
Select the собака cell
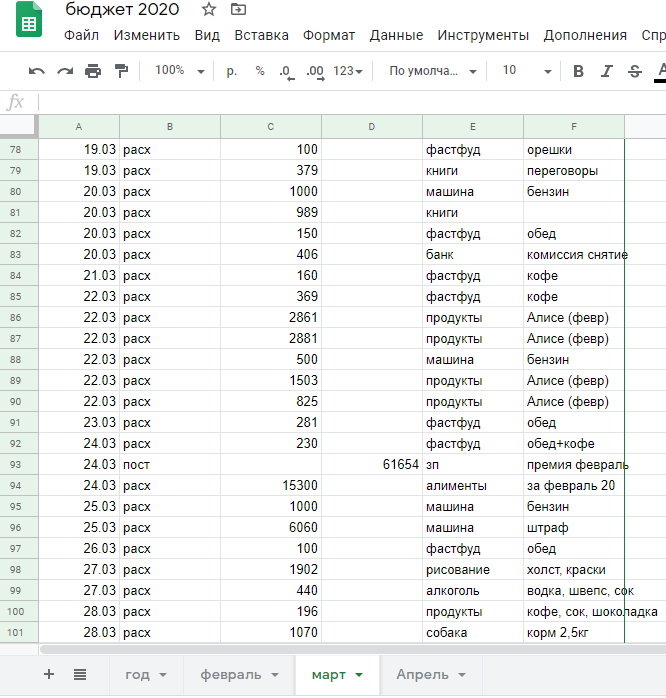[x=473, y=633]
